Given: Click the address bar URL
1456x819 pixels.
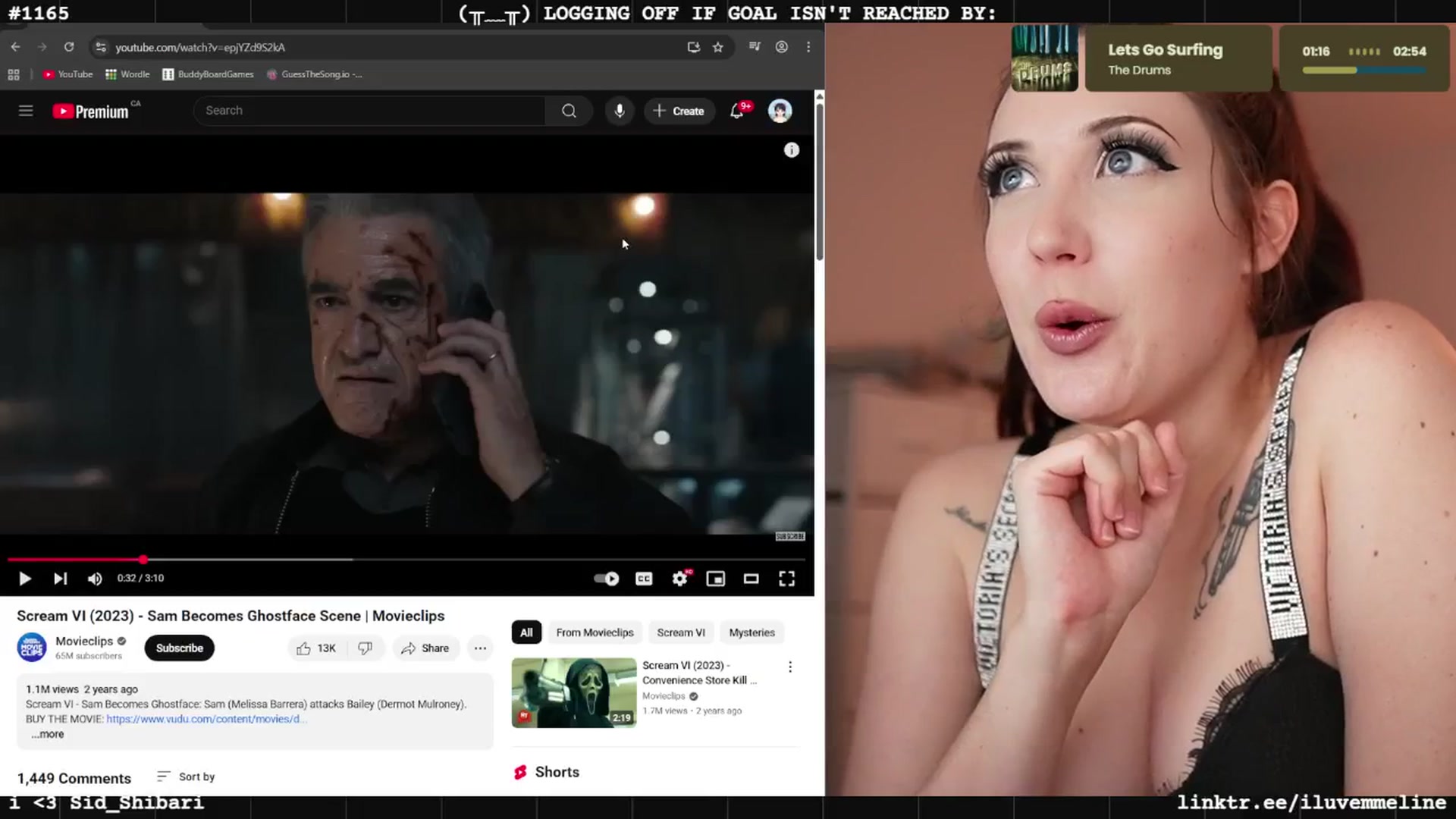Looking at the screenshot, I should (200, 47).
